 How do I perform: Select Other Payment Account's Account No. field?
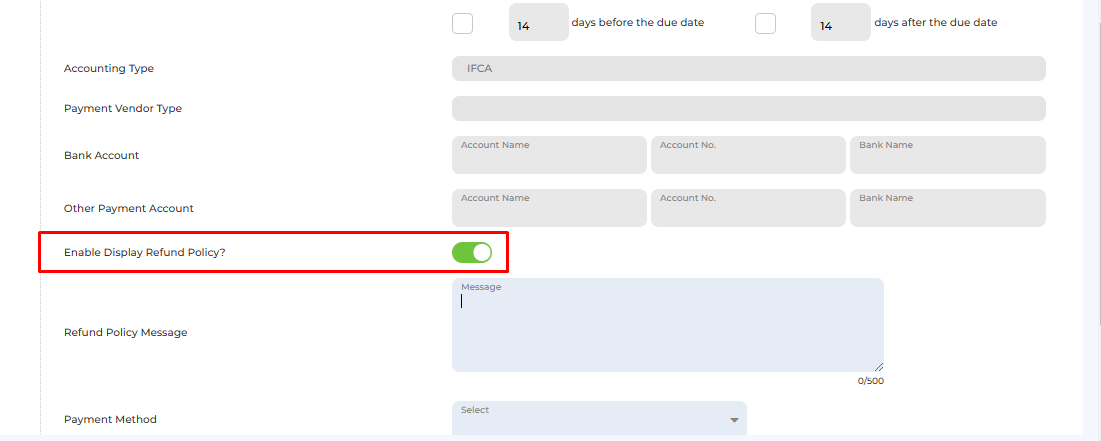tap(748, 208)
